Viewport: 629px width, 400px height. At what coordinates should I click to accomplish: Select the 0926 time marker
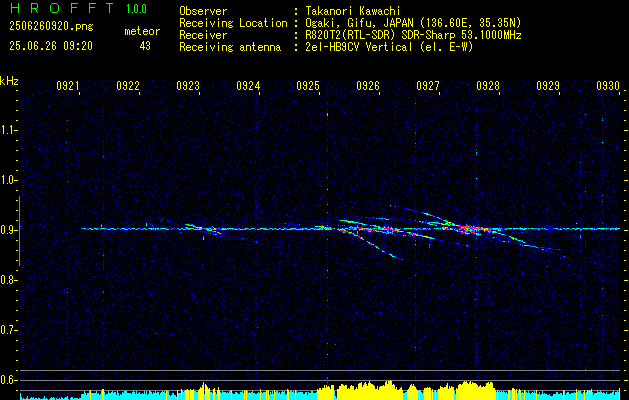[368, 86]
